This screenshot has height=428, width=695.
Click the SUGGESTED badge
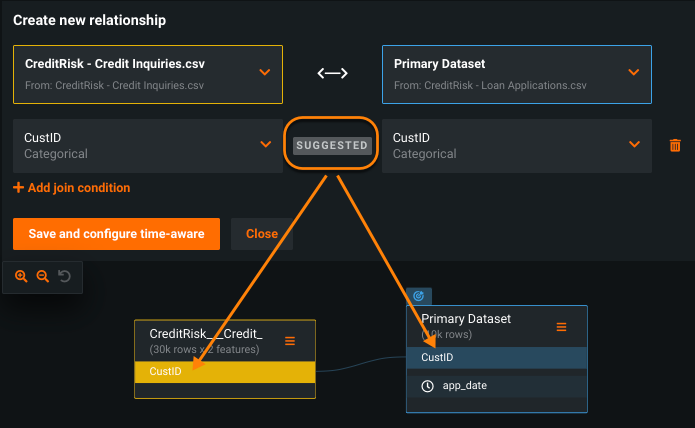click(x=332, y=145)
